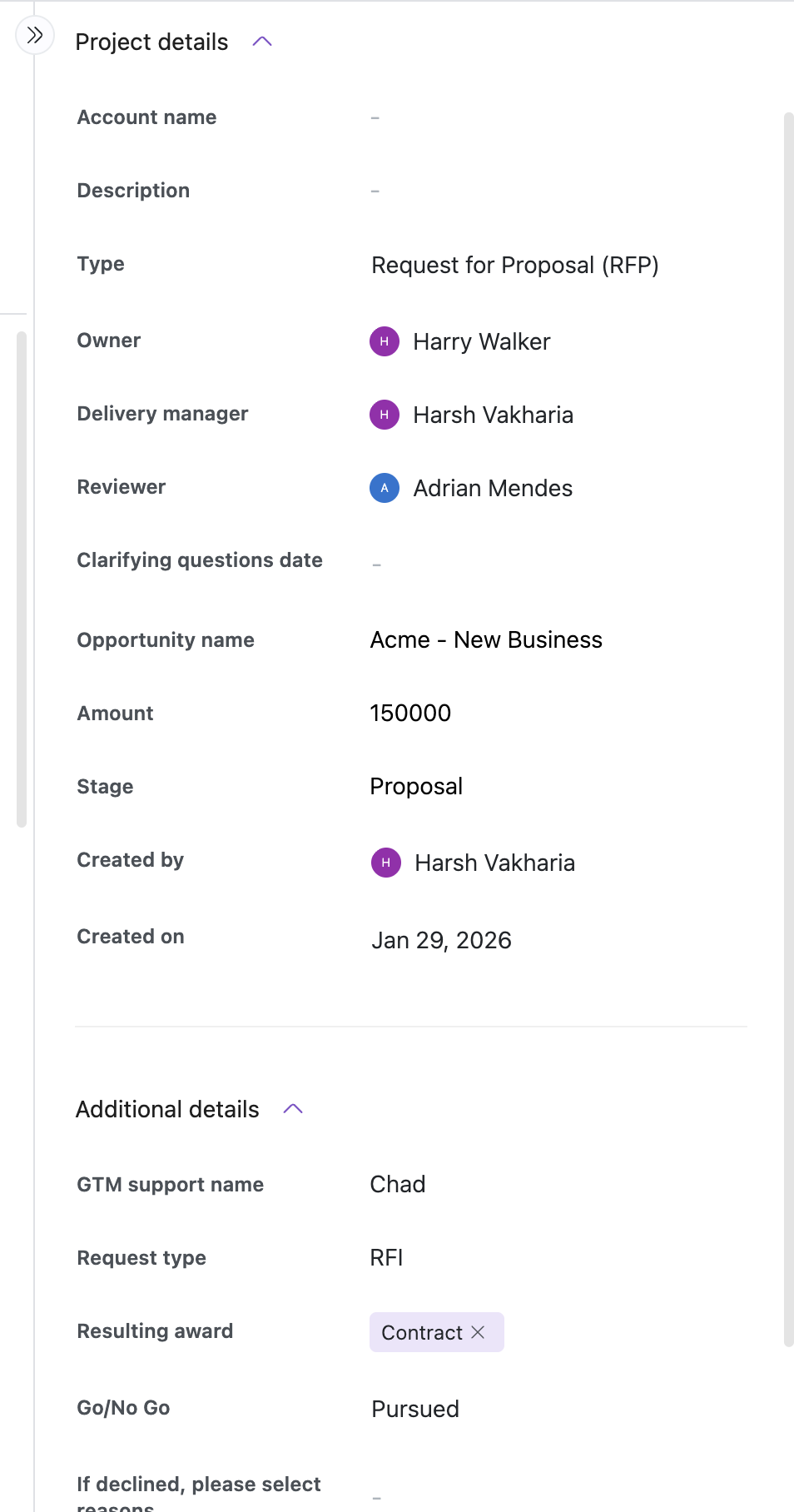Image resolution: width=794 pixels, height=1512 pixels.
Task: Set the Clarifying questions date value
Action: tap(377, 565)
